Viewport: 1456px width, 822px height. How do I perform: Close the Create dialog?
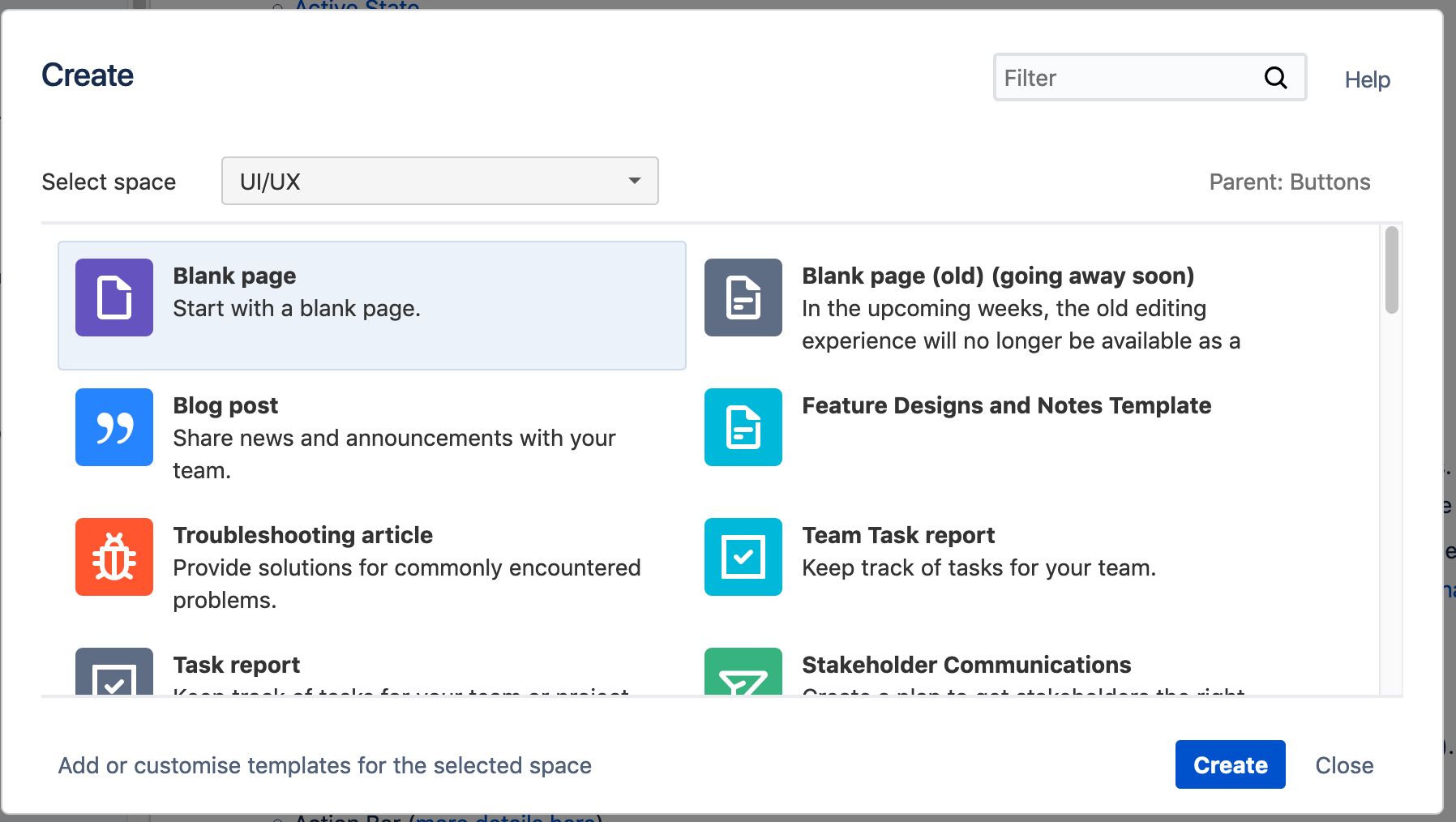[1344, 765]
